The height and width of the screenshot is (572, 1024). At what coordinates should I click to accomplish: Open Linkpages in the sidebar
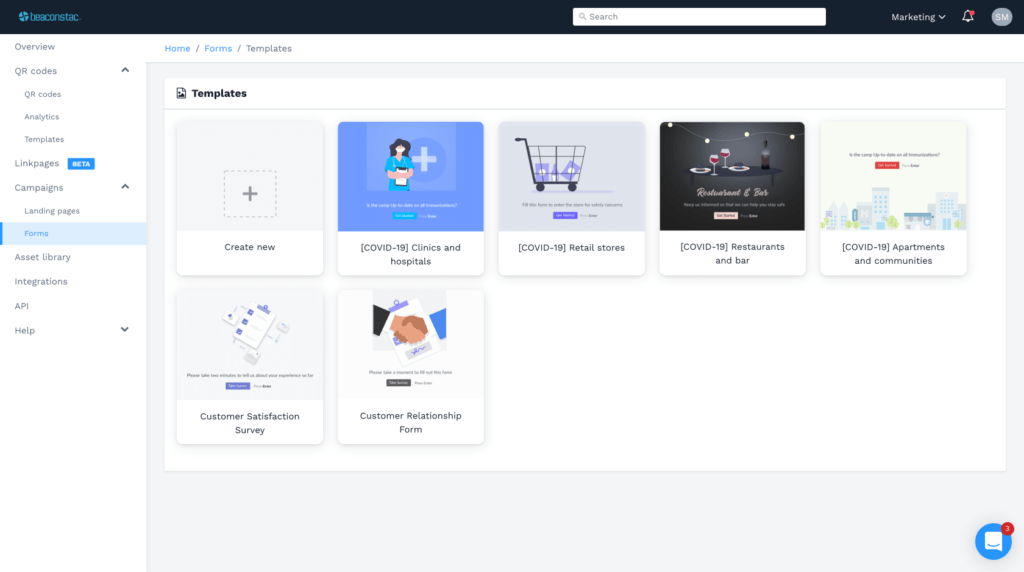(37, 163)
